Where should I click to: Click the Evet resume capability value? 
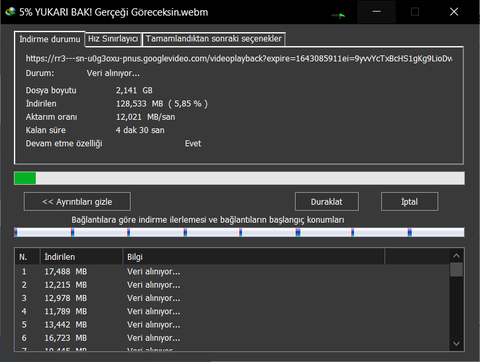click(x=193, y=143)
